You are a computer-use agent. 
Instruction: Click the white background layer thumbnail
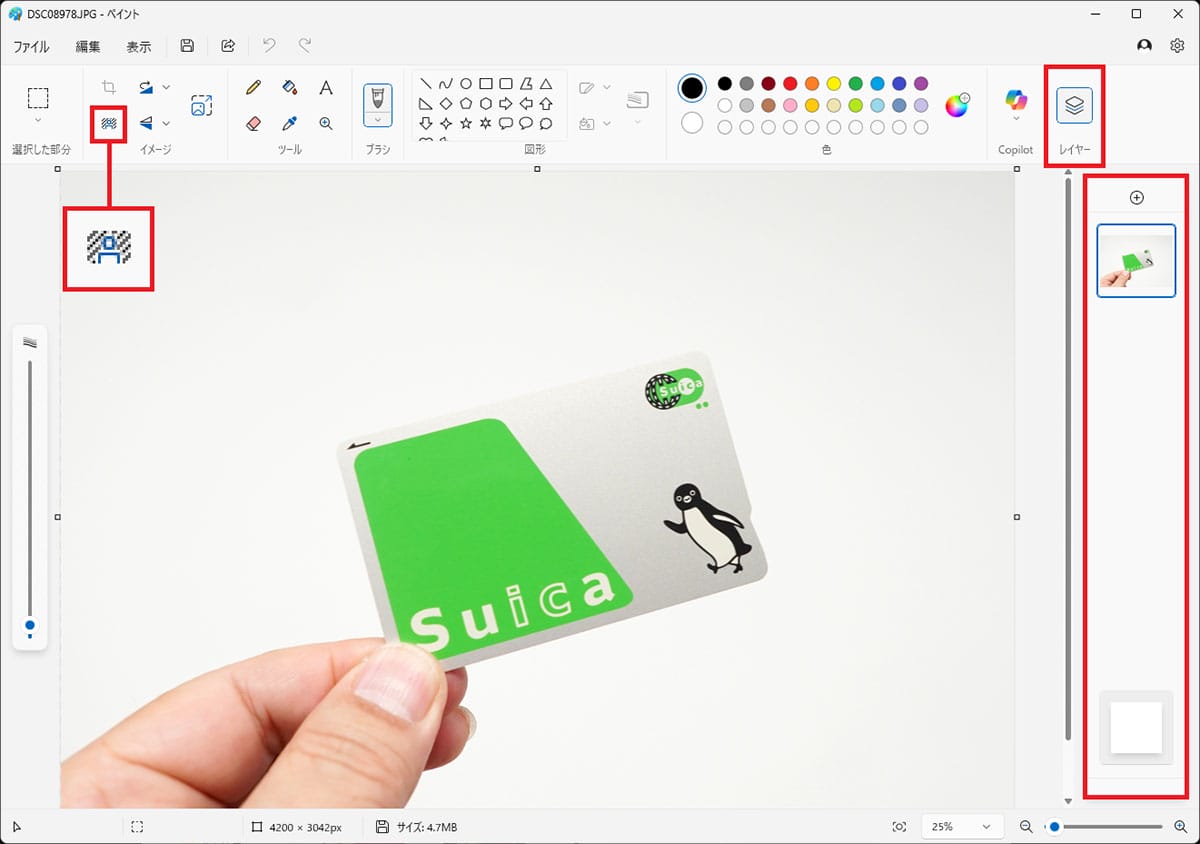click(x=1136, y=727)
